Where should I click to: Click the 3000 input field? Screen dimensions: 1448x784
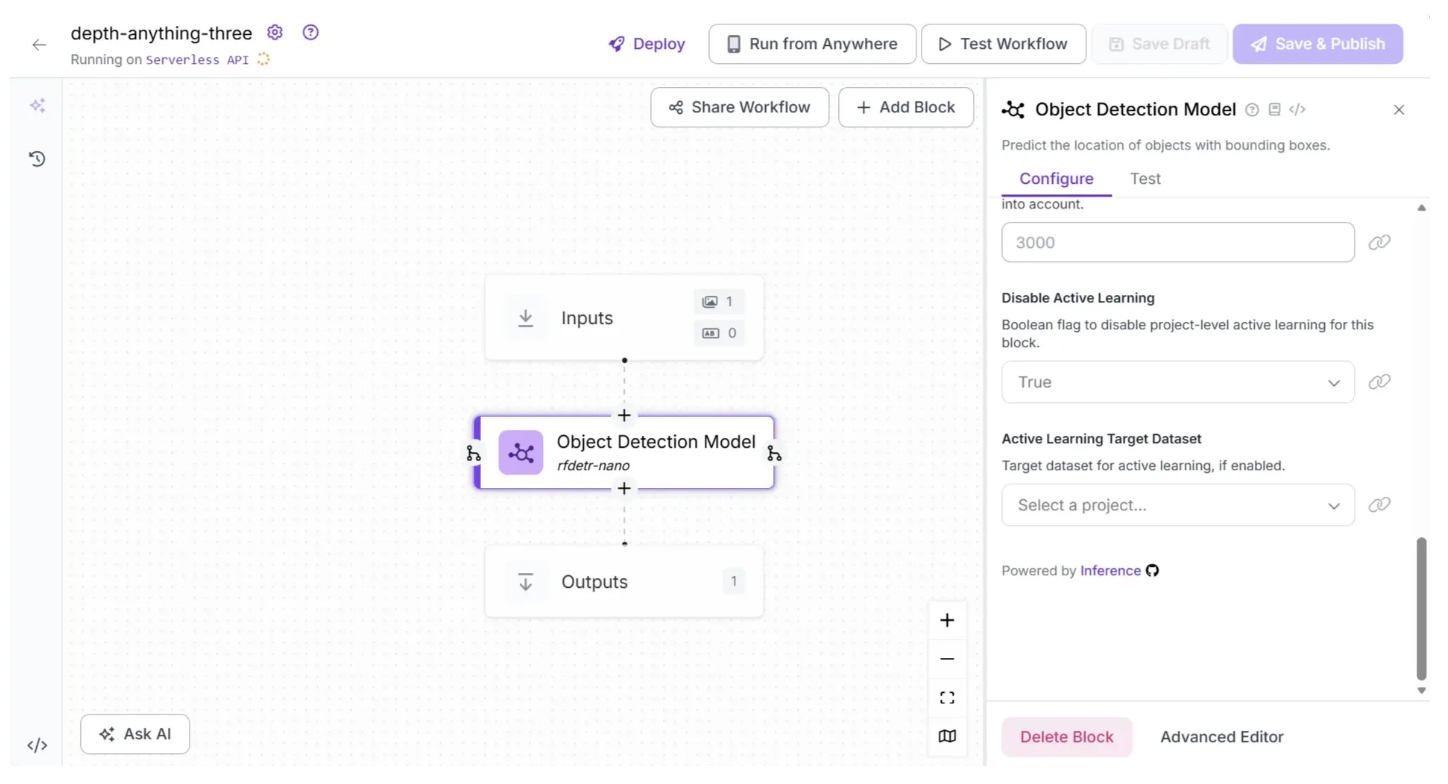1177,242
